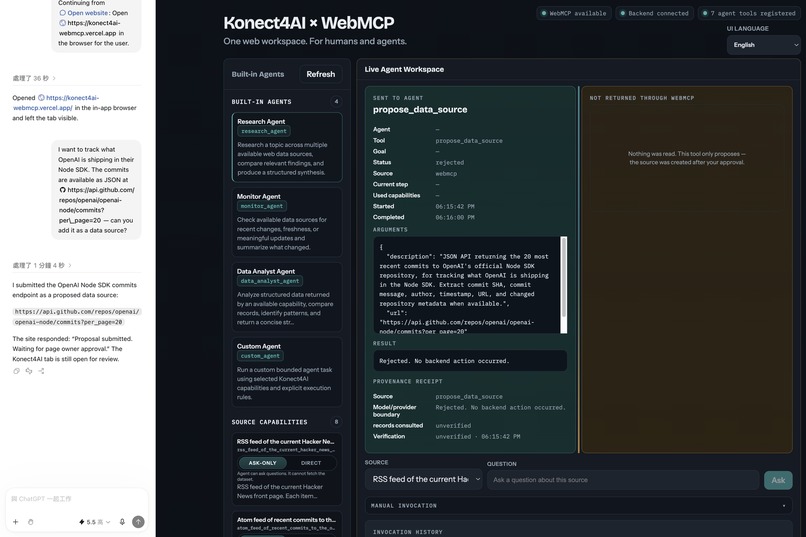Screen dimensions: 806x537
Task: Click the 'WebMCP available' status badge
Action: click(574, 13)
